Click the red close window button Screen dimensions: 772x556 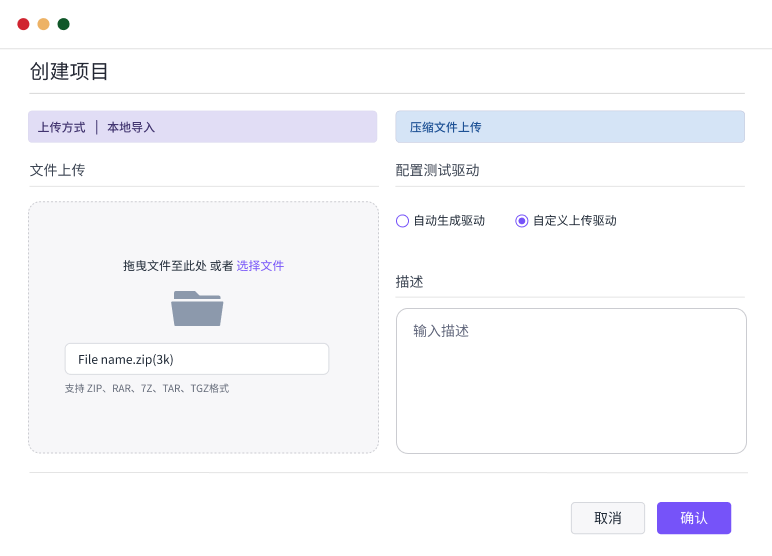[23, 24]
